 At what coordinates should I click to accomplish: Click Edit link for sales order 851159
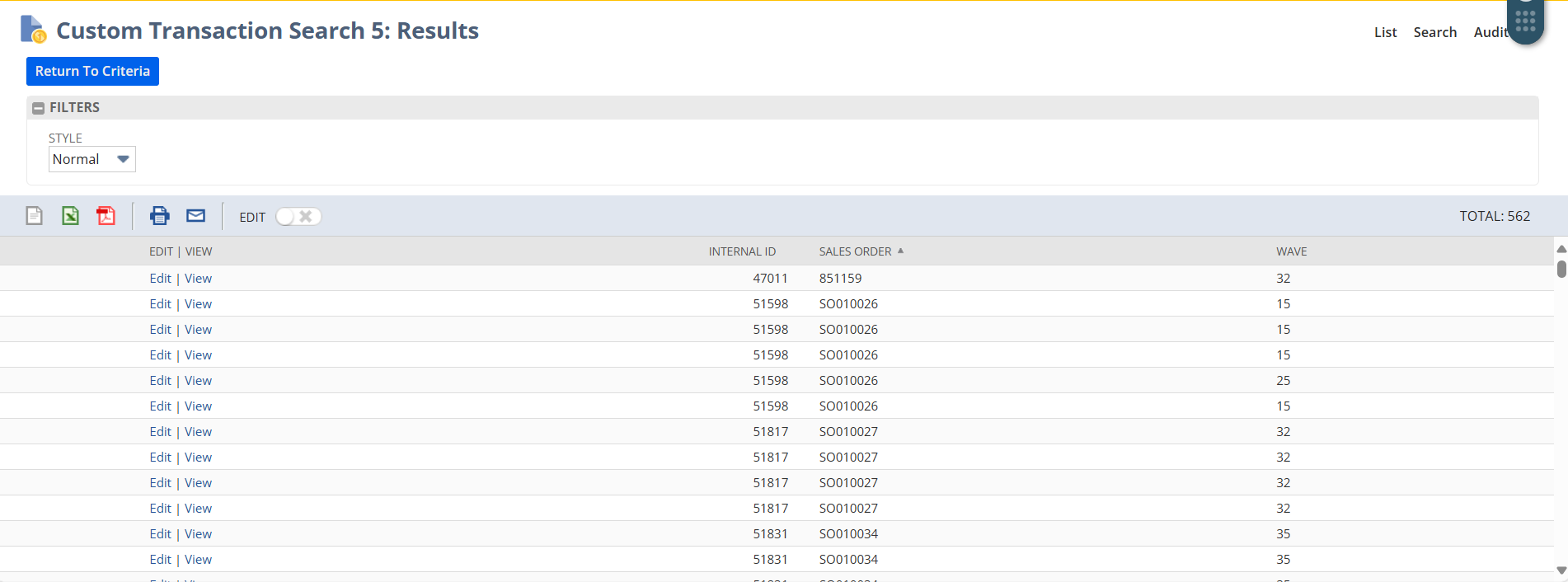tap(160, 279)
